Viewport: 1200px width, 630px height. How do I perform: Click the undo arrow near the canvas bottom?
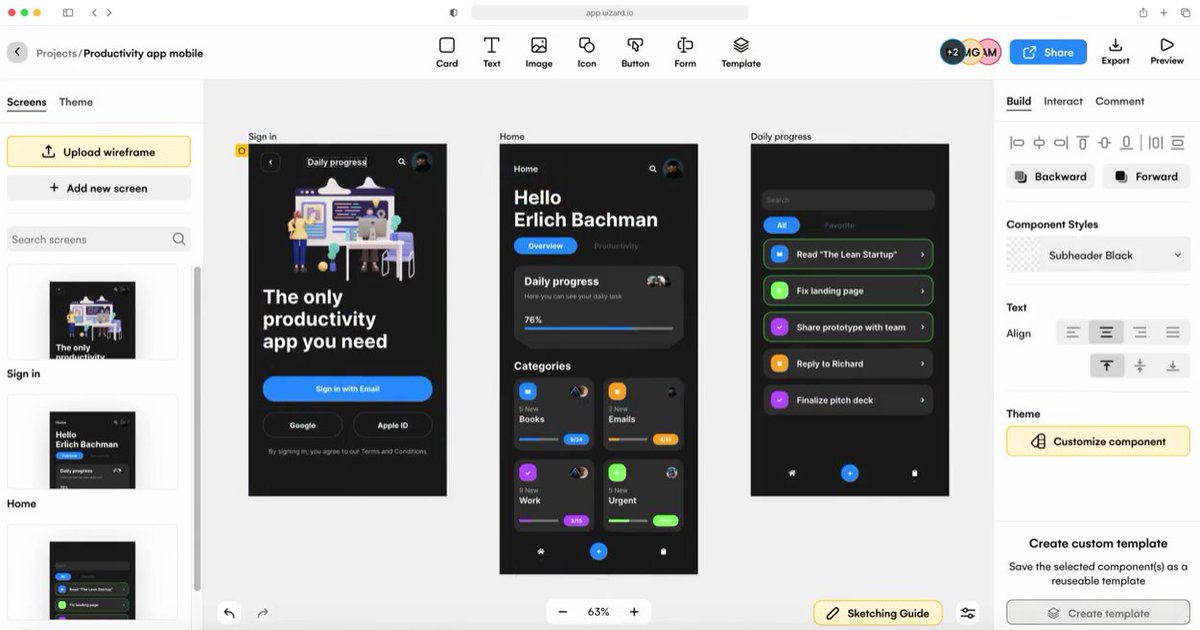tap(229, 611)
